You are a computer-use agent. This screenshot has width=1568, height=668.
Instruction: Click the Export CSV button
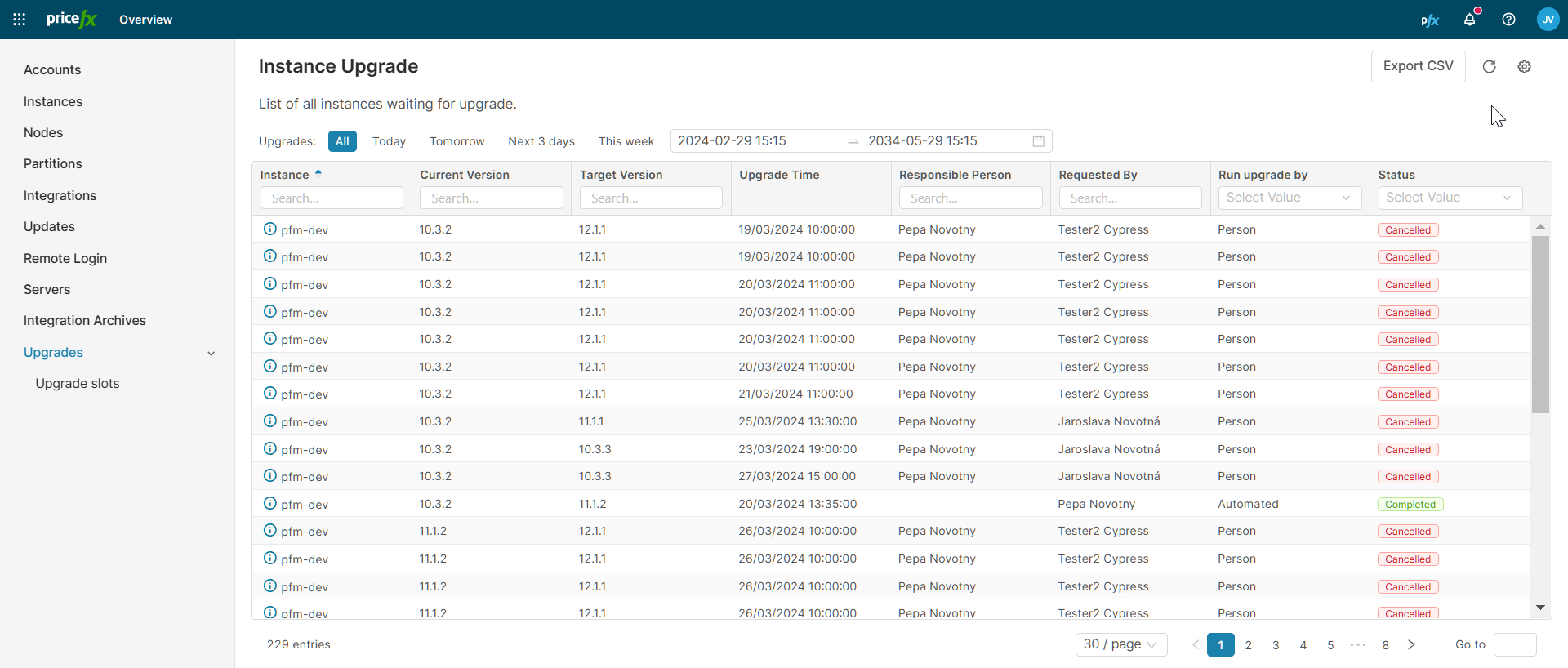coord(1418,66)
